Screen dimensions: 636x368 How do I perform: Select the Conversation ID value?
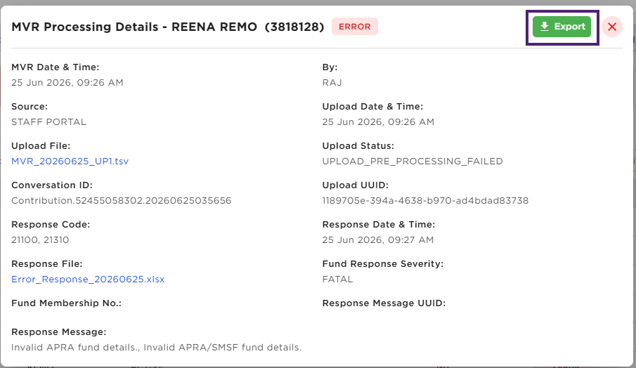click(x=121, y=200)
